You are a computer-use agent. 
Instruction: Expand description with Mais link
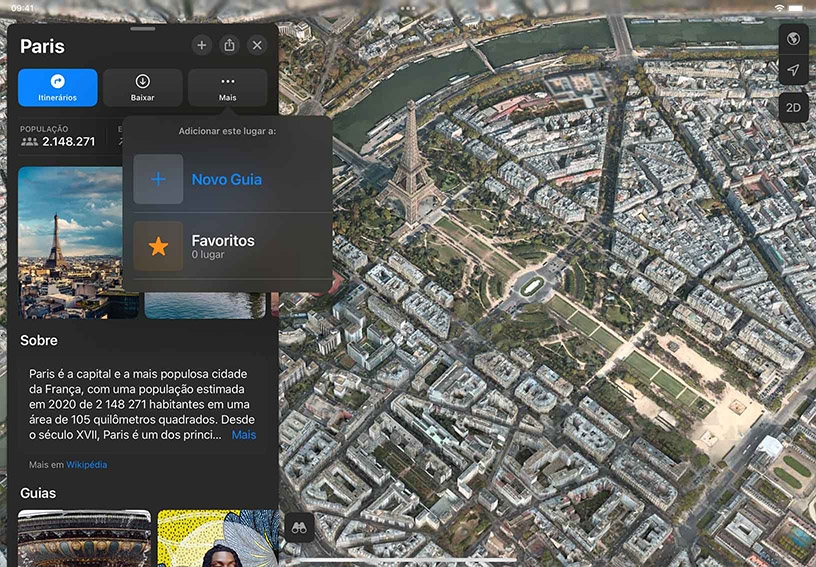244,435
